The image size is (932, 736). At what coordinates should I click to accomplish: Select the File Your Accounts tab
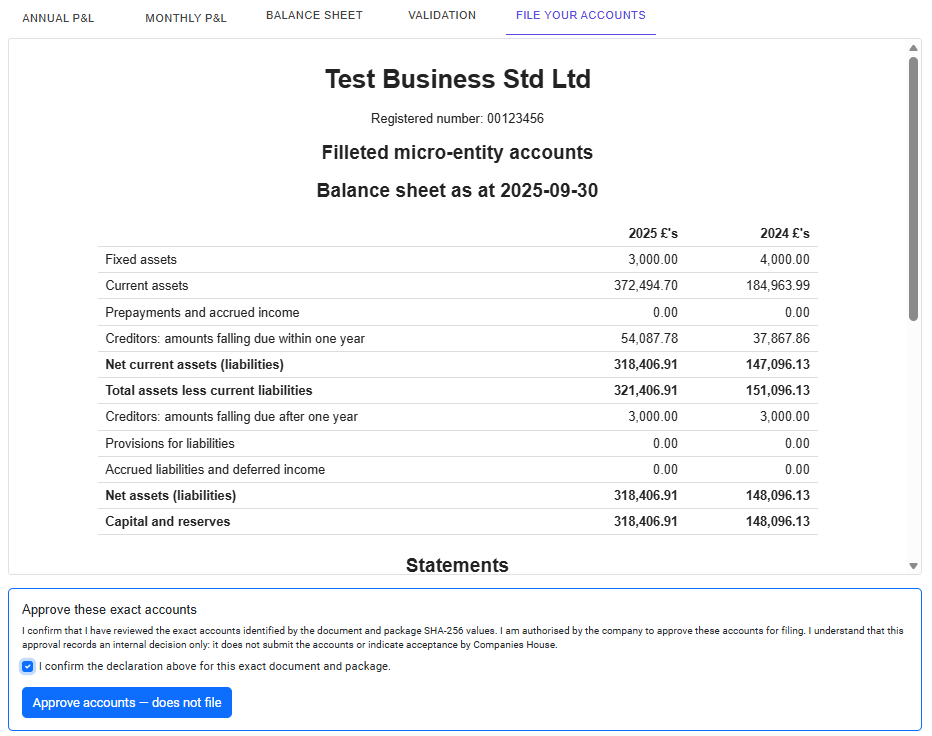click(581, 15)
